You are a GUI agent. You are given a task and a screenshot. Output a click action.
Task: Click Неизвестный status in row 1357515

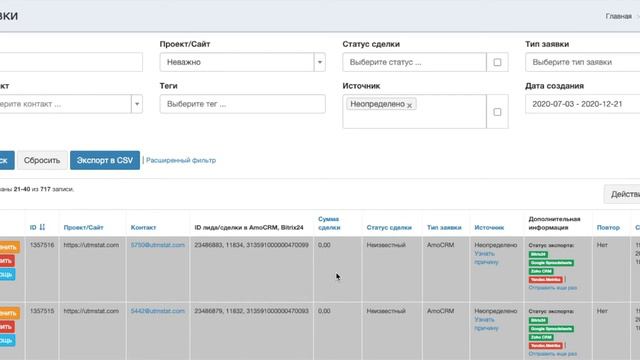point(386,311)
